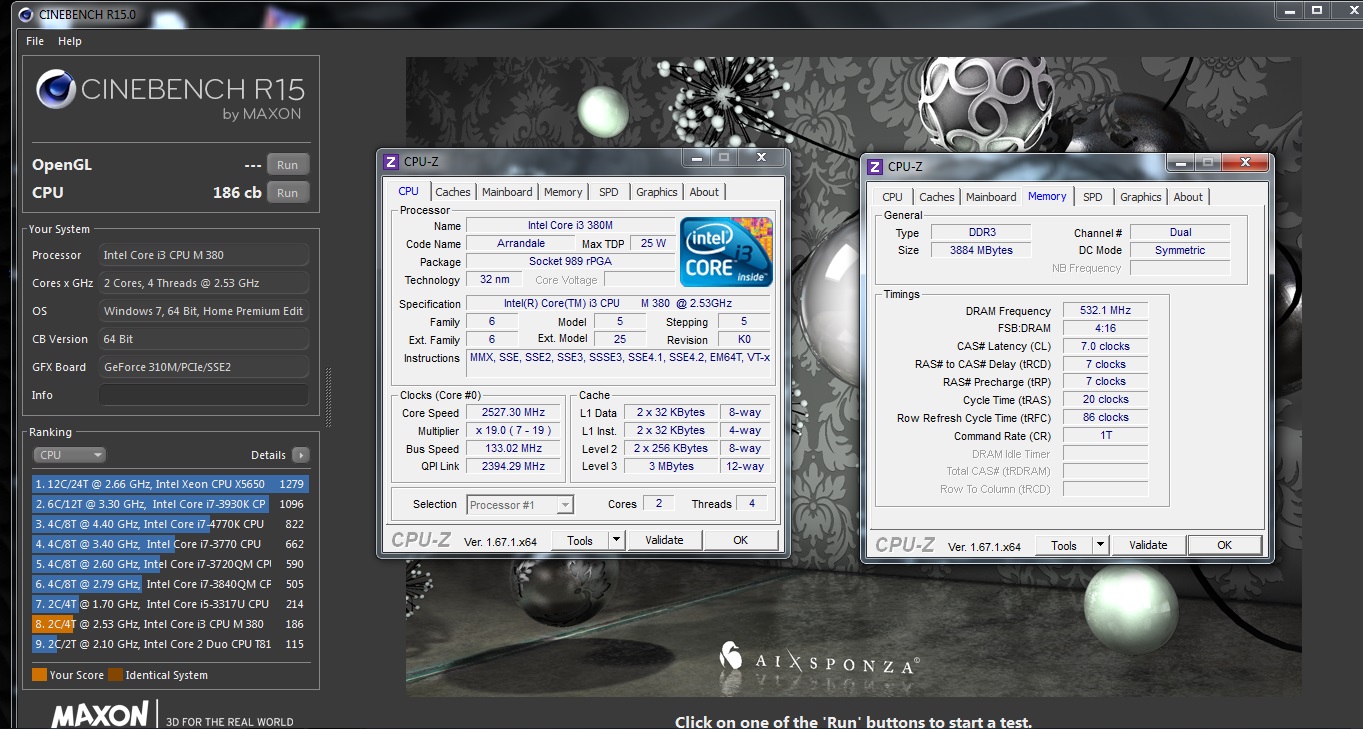Viewport: 1363px width, 729px height.
Task: Switch to Graphics tab in left CPU-Z
Action: click(x=656, y=192)
